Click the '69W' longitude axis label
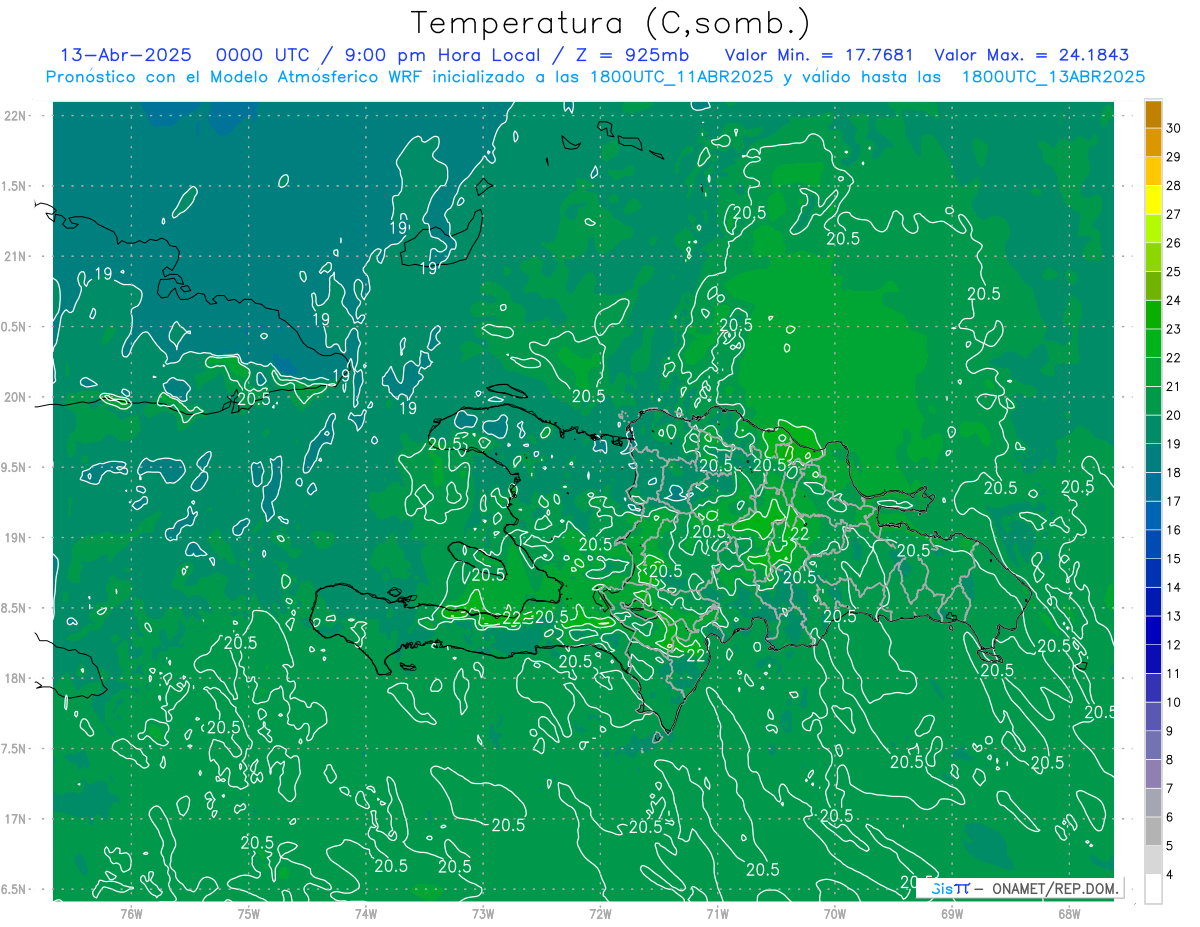 [x=951, y=913]
